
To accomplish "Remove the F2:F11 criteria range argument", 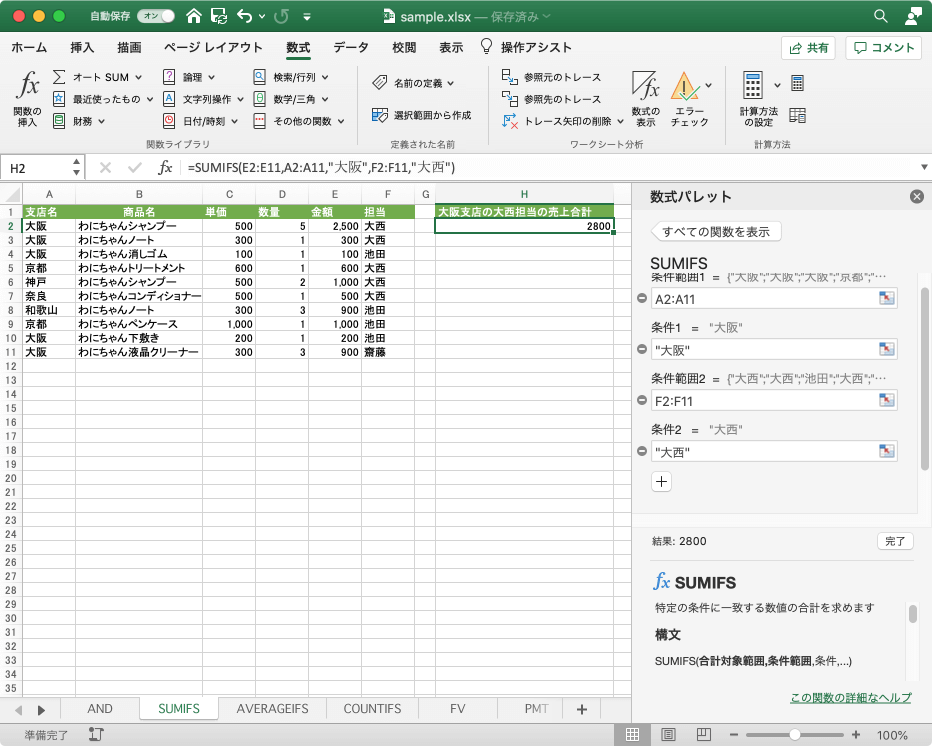I will (x=642, y=400).
